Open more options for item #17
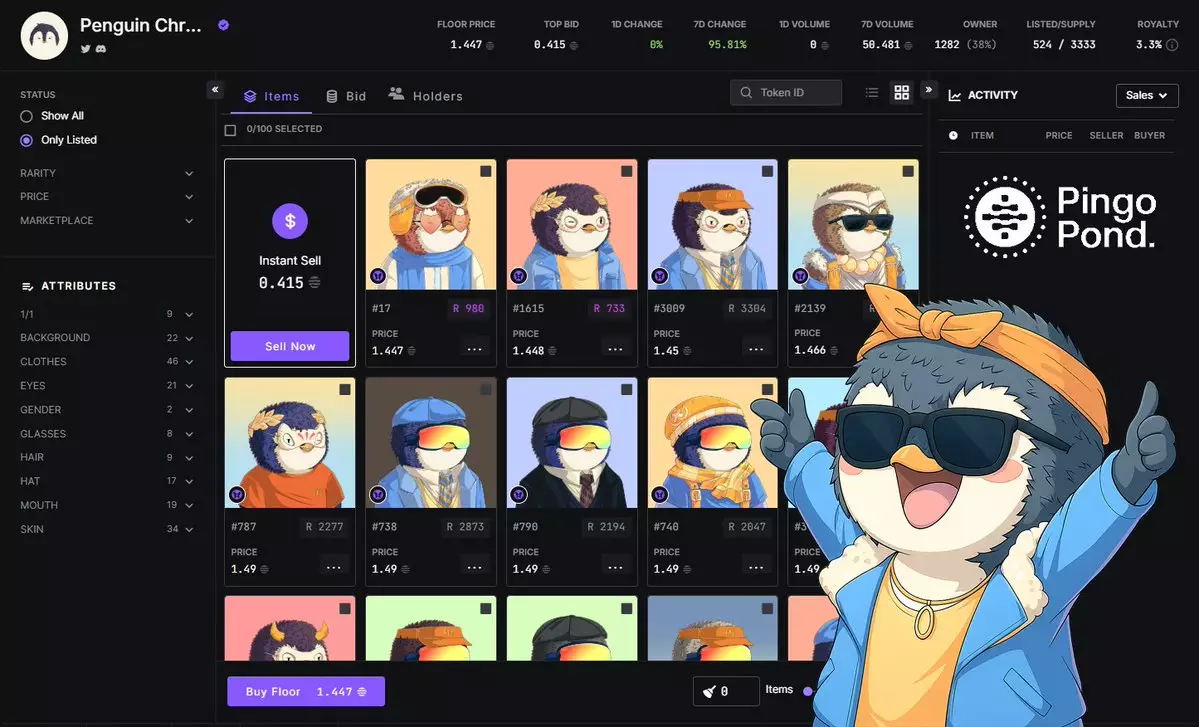Screen dimensions: 1199x727 [475, 349]
